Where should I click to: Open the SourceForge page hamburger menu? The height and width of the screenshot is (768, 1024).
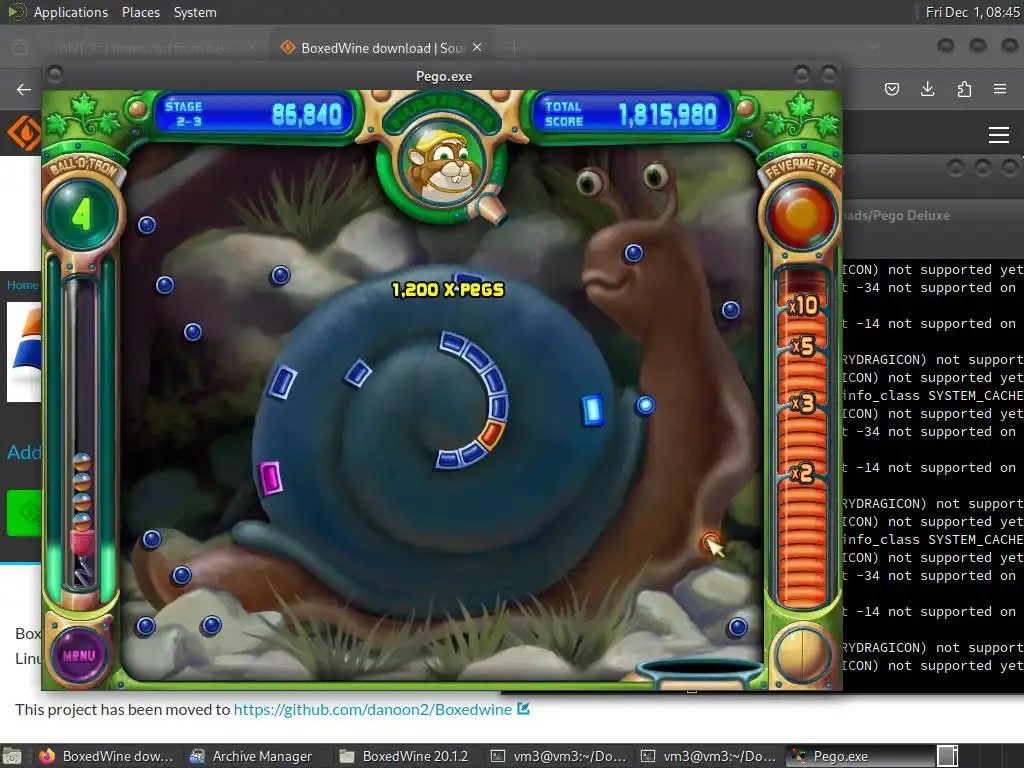(x=999, y=135)
